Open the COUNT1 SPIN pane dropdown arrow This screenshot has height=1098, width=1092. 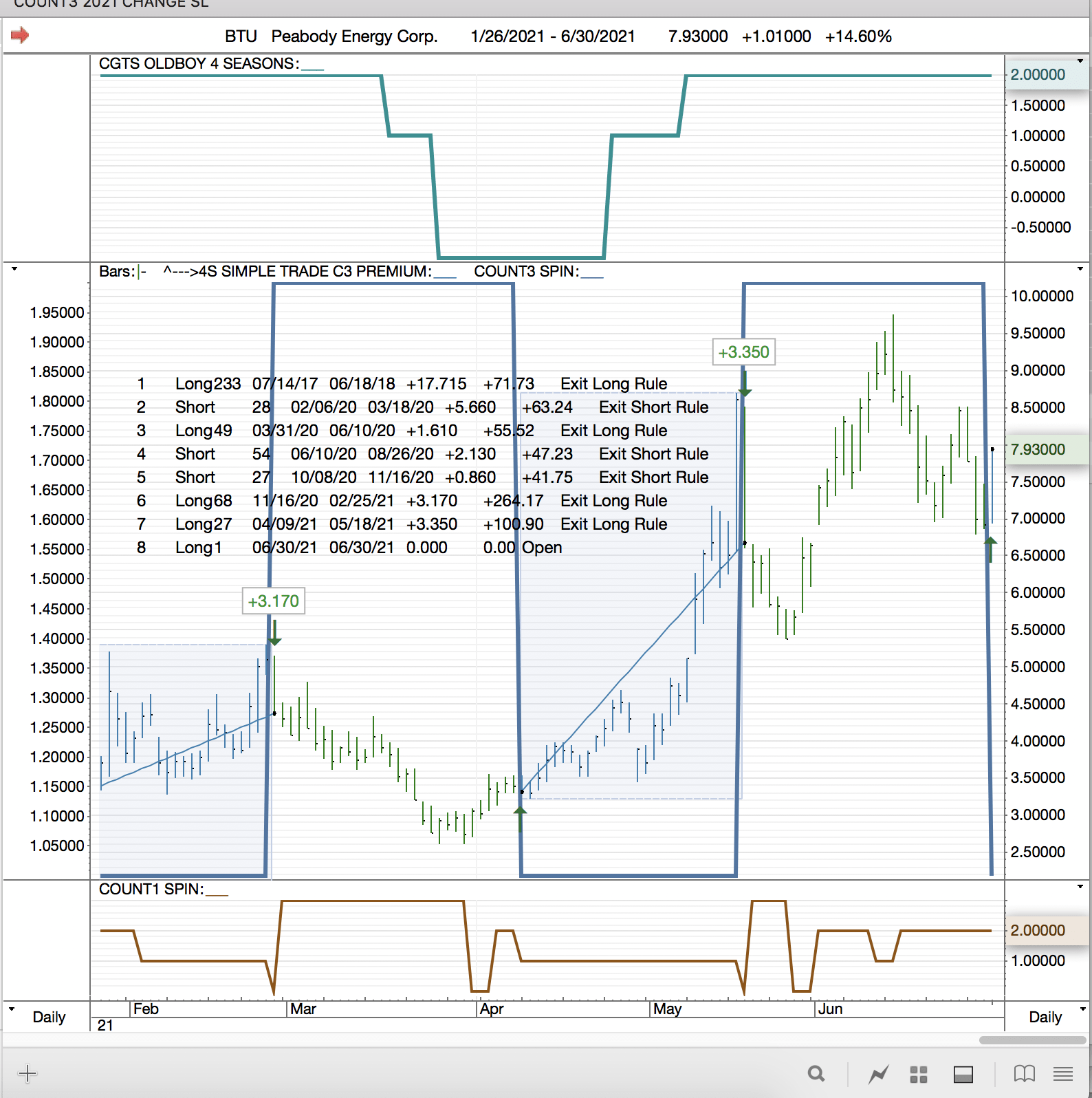1080,887
